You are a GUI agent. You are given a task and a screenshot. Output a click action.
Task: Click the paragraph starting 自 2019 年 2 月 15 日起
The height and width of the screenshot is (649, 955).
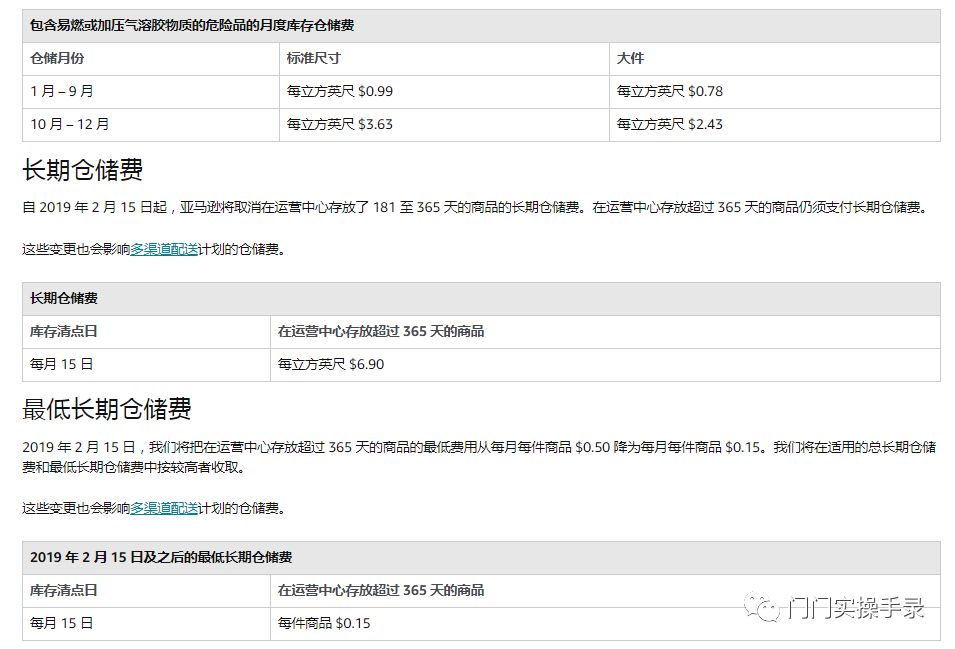477,208
